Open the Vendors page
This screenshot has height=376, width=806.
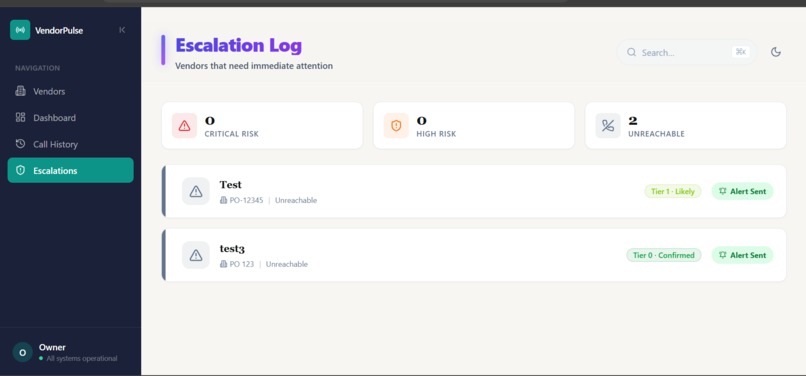[70, 92]
